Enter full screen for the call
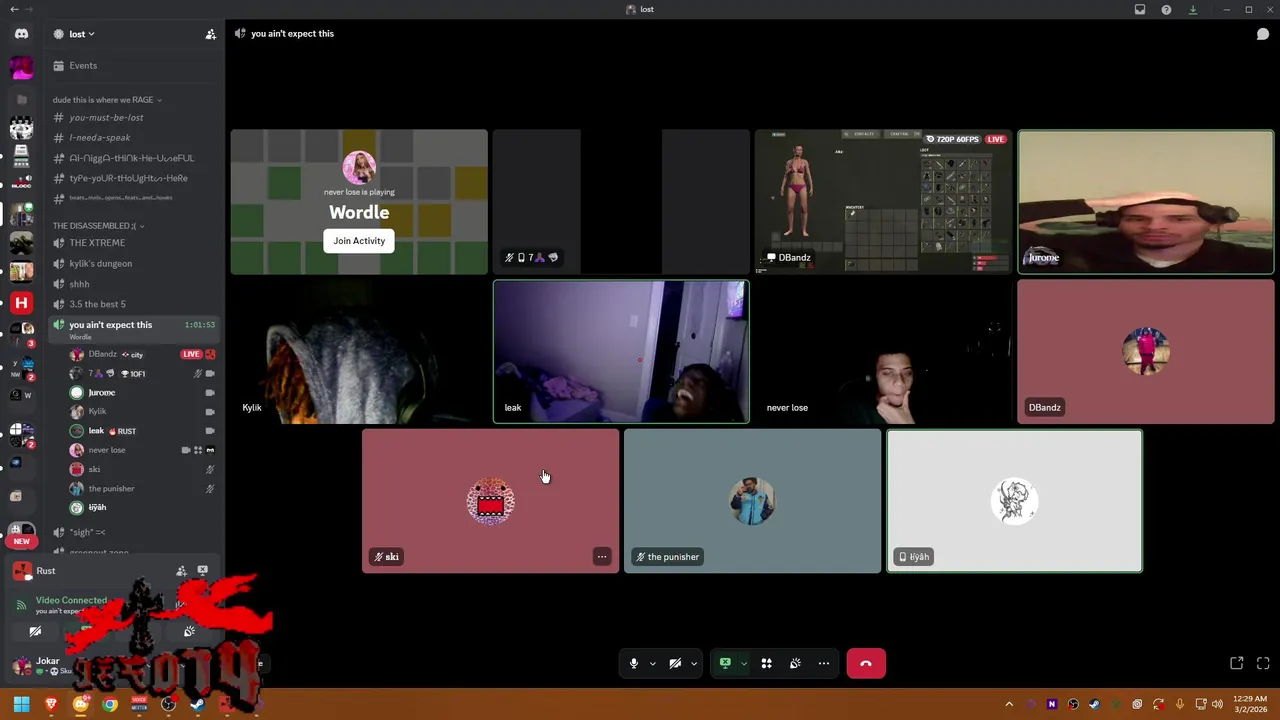The image size is (1280, 720). tap(1263, 663)
